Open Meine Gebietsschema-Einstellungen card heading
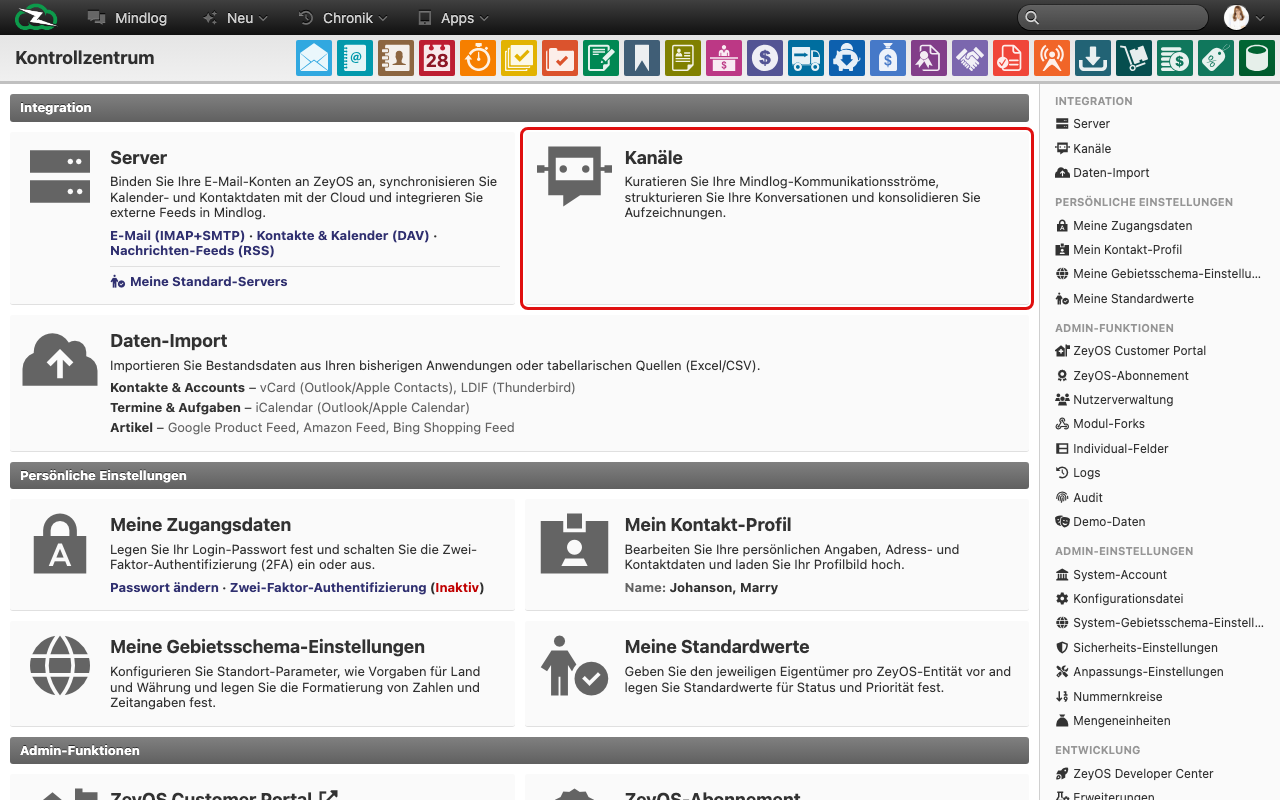The width and height of the screenshot is (1280, 800). [267, 647]
